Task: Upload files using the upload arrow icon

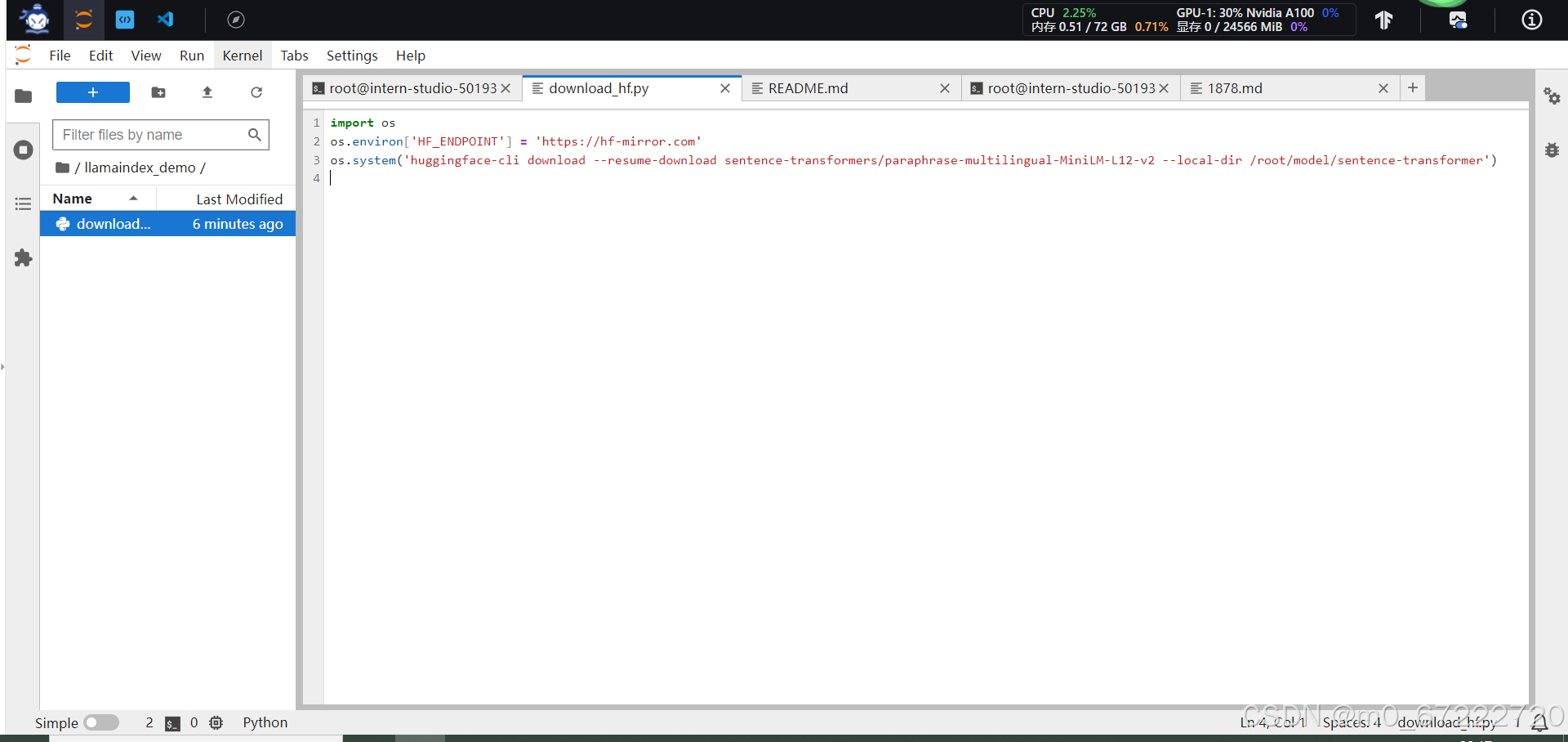Action: 207,92
